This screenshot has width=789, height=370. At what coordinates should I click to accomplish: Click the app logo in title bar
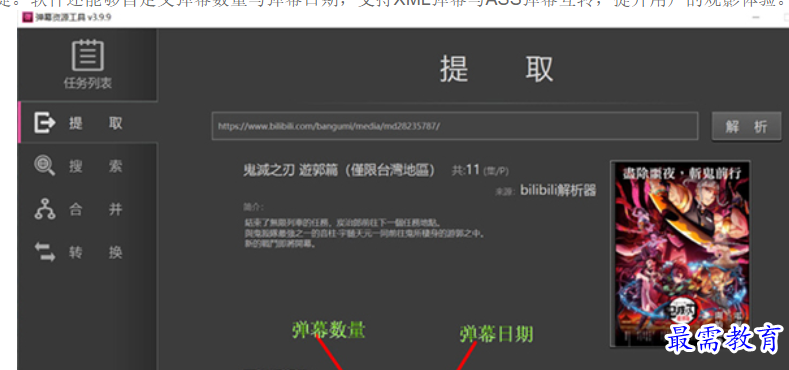28,18
